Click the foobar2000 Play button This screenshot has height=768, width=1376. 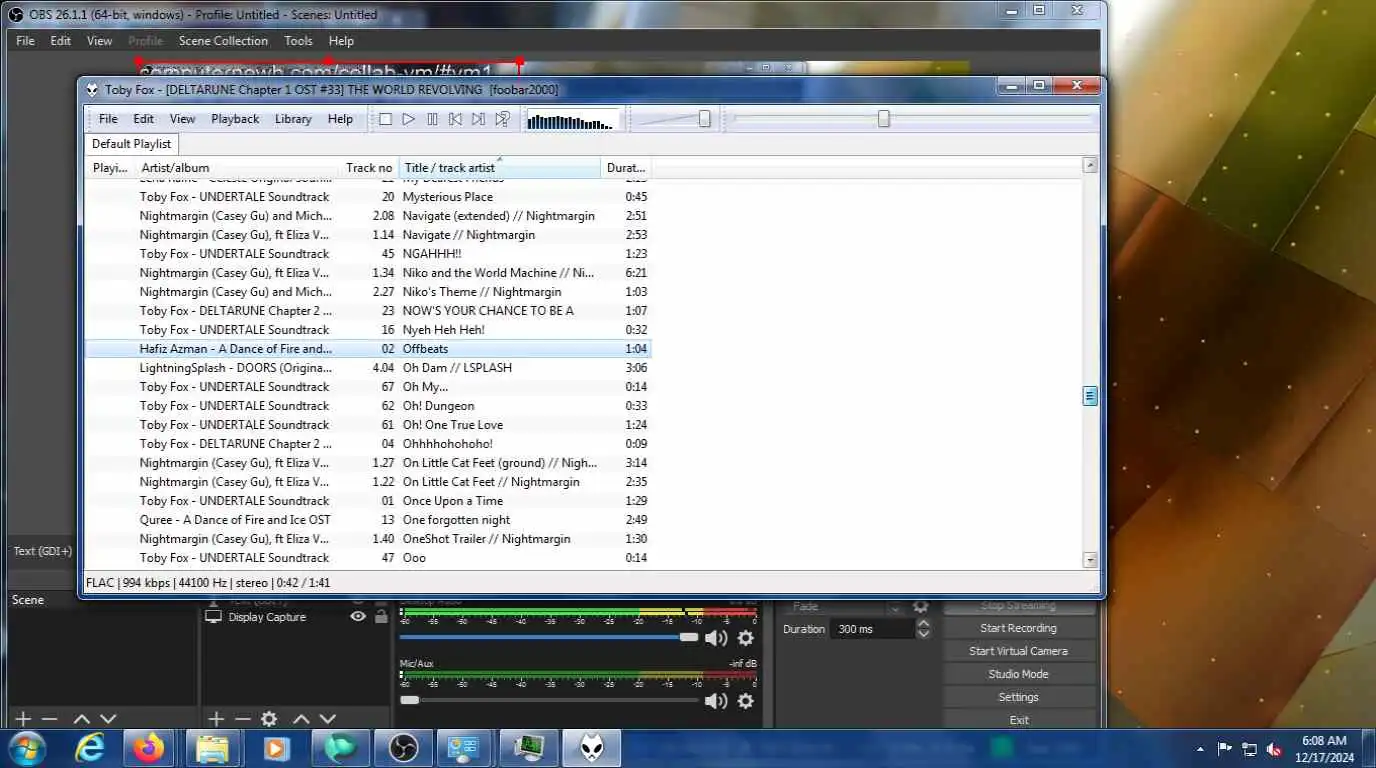click(408, 119)
